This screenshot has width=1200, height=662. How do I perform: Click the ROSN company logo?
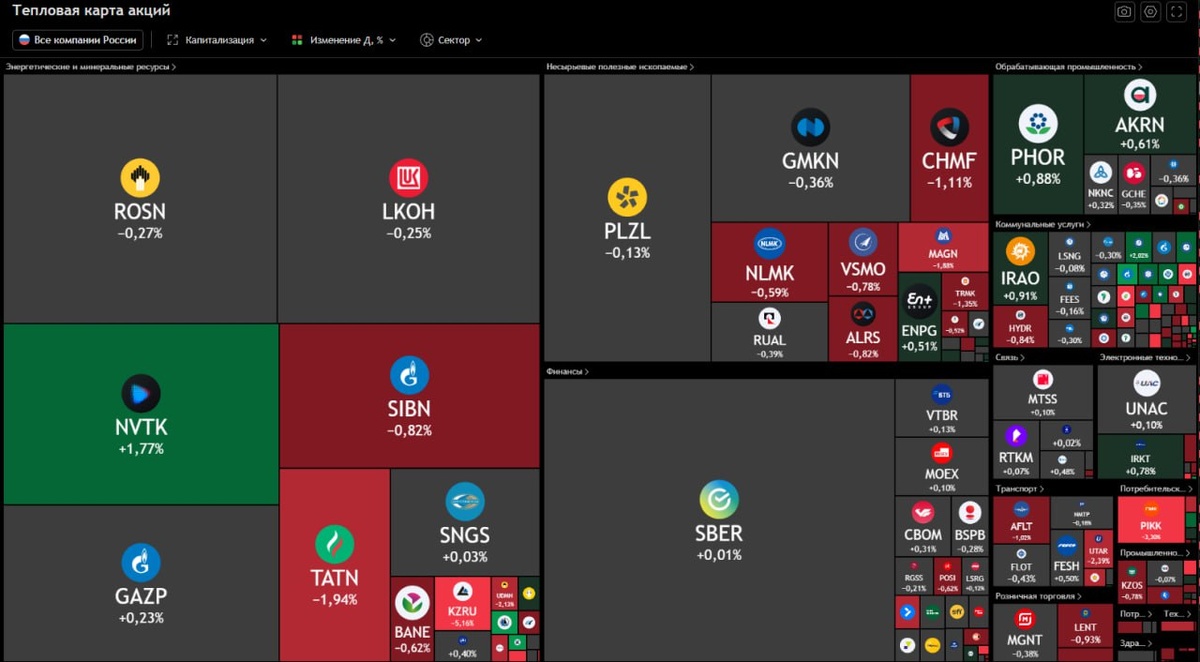(140, 178)
